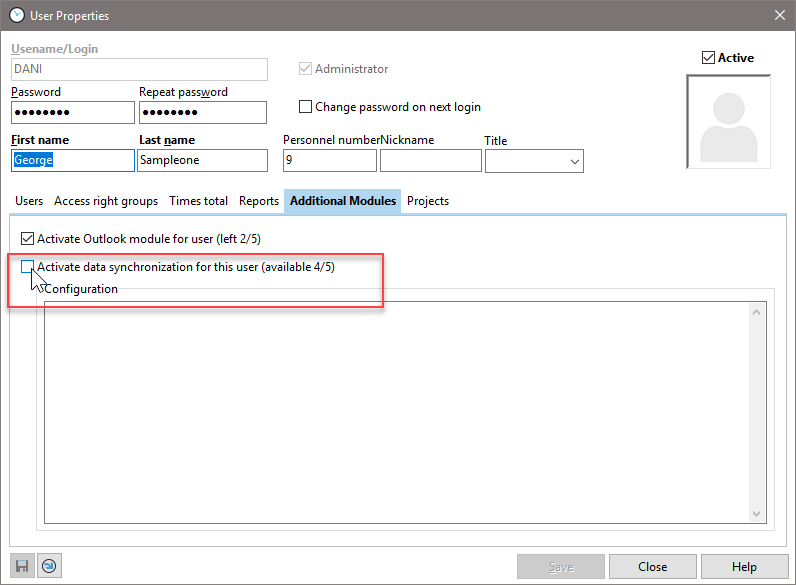Click the clock icon in title bar

[x=16, y=15]
